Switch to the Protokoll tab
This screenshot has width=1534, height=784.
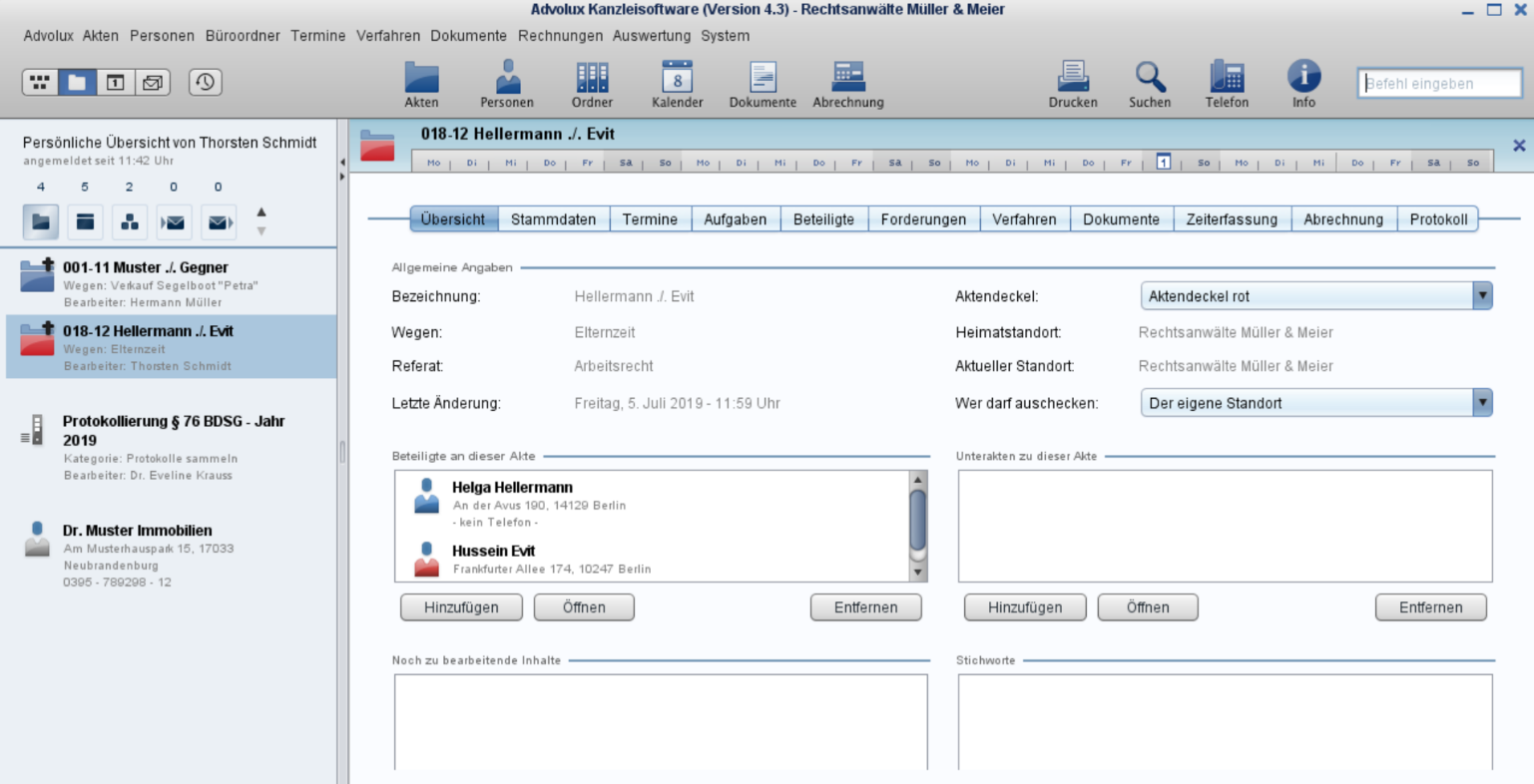1438,219
